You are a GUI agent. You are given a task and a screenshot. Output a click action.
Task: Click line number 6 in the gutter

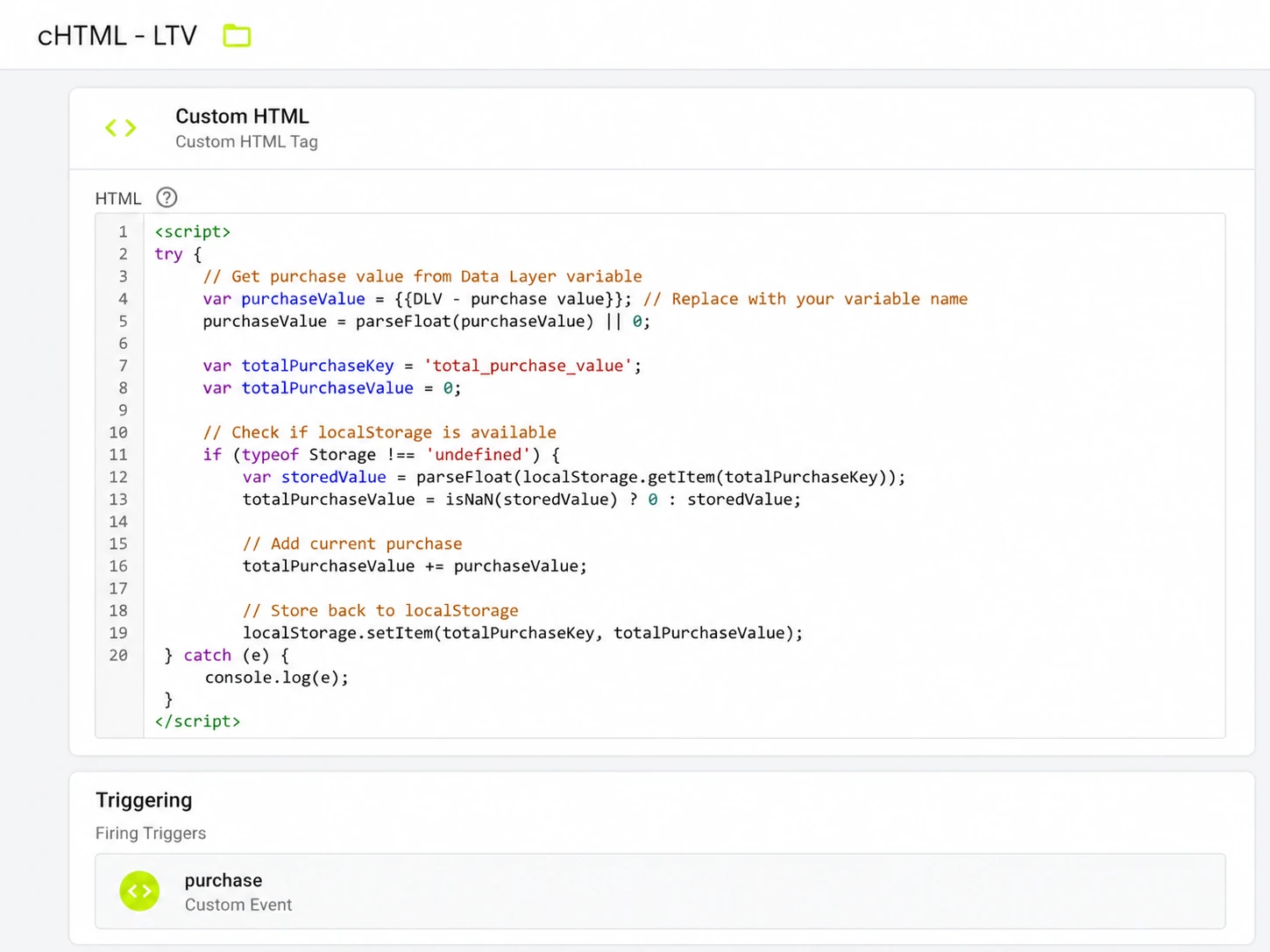pos(123,344)
